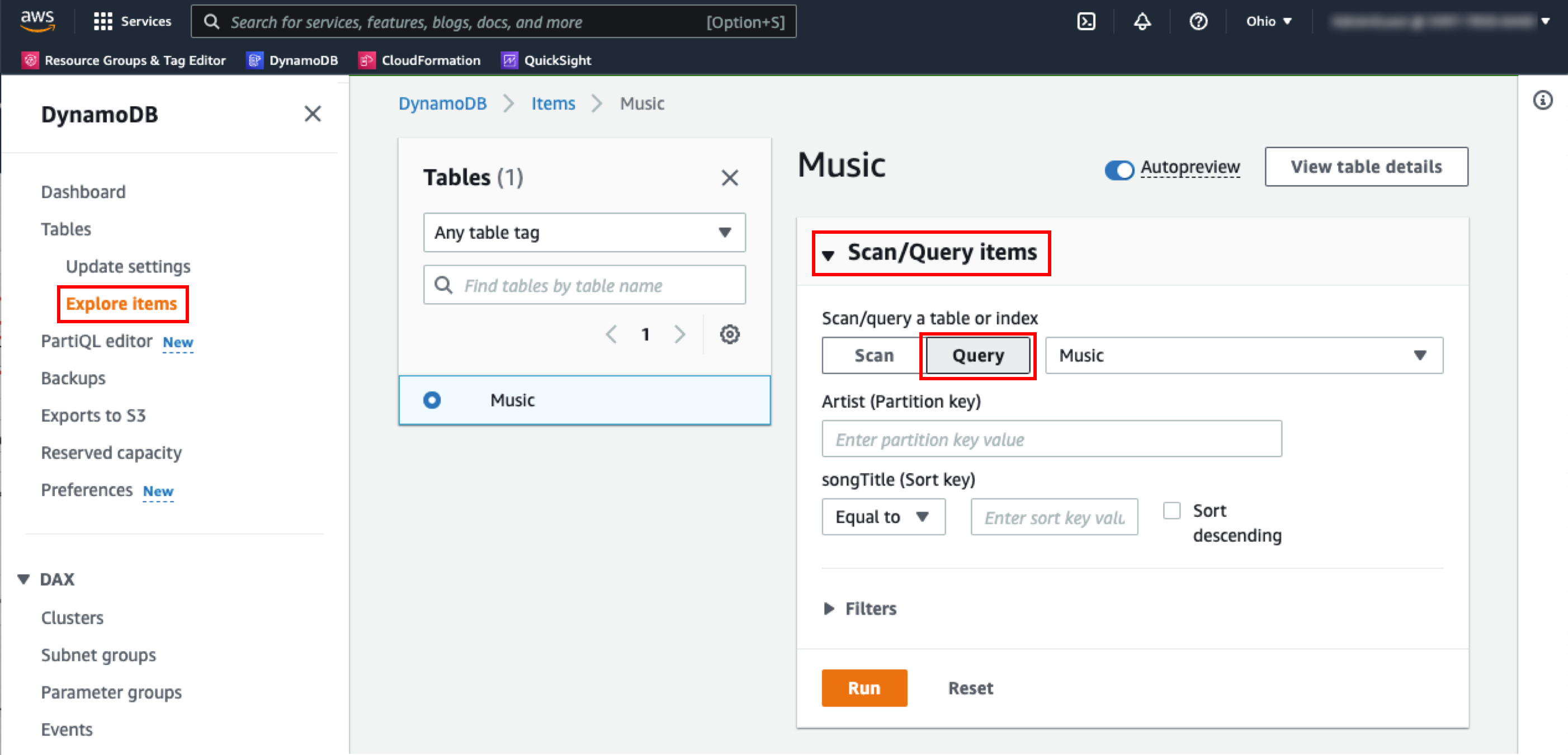Open the Ohio region dropdown
The height and width of the screenshot is (755, 1568).
pos(1268,21)
